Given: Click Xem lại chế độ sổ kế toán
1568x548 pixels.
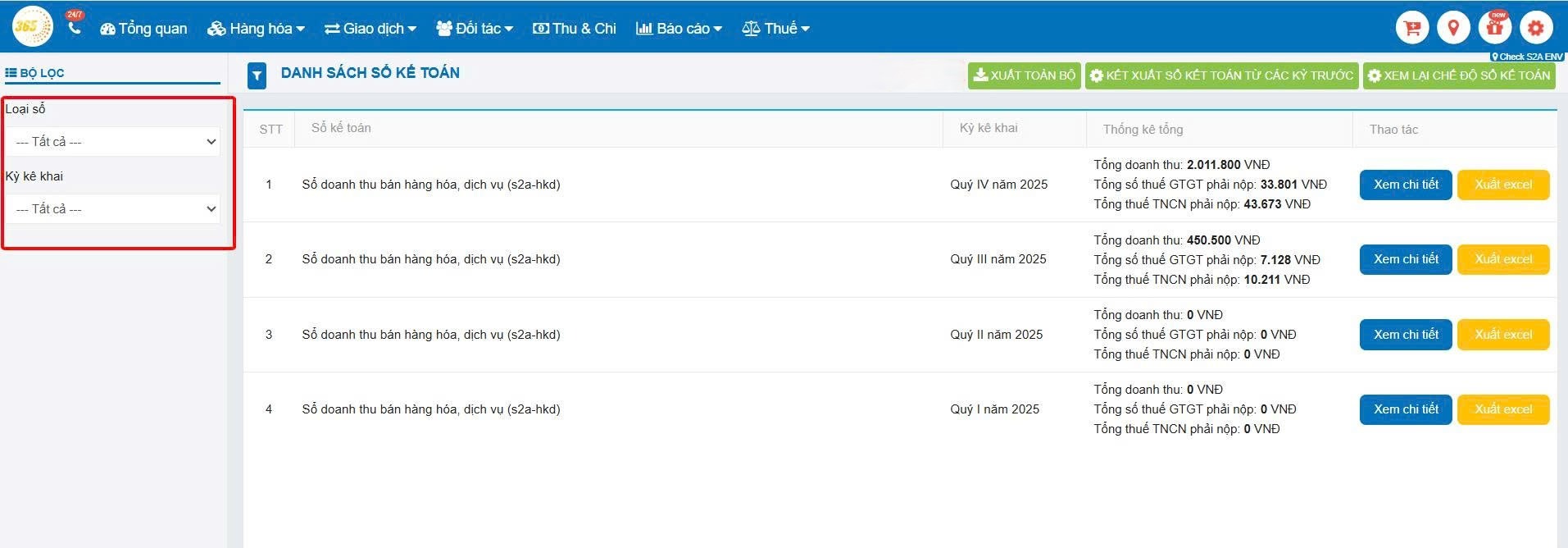Looking at the screenshot, I should point(1458,75).
